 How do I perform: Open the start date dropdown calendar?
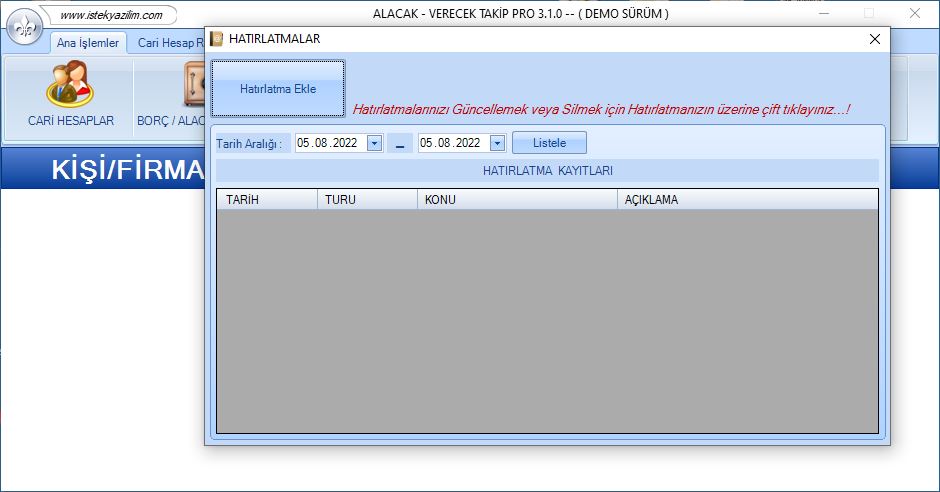point(375,143)
